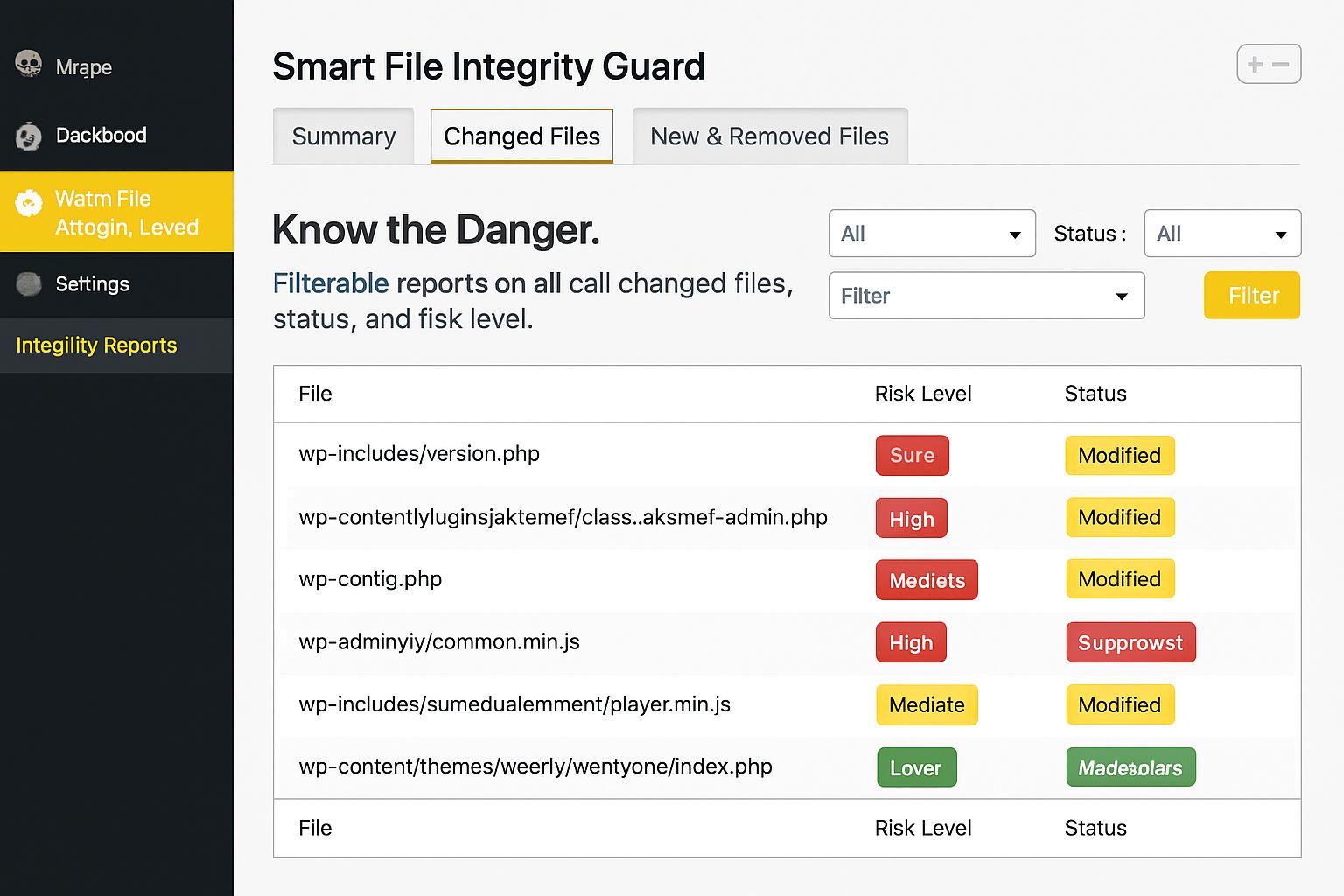Select the wp-contig.php file entry
This screenshot has width=1344, height=896.
pos(370,579)
